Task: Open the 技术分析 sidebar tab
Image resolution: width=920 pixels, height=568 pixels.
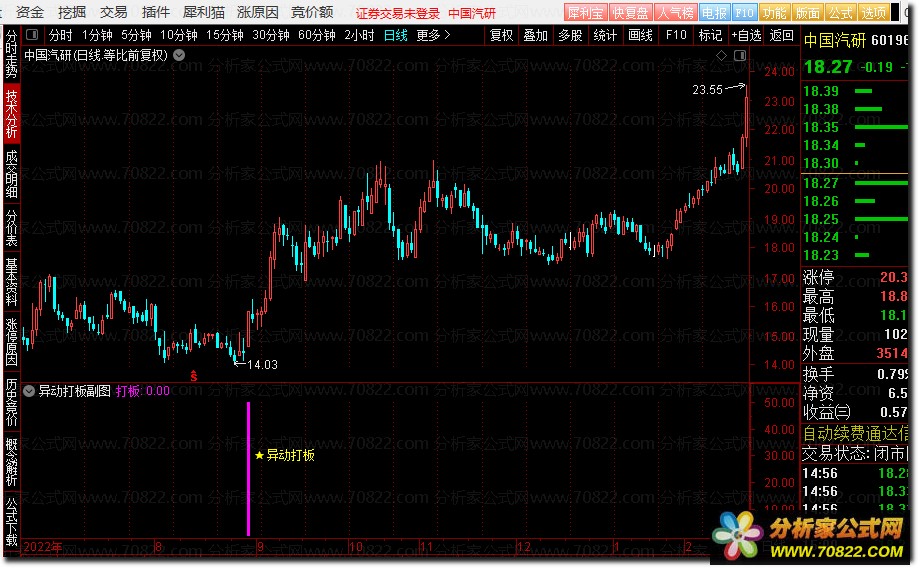Action: pyautogui.click(x=11, y=114)
